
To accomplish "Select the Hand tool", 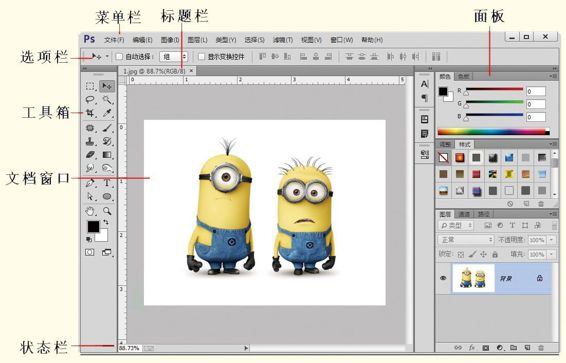I will click(x=90, y=211).
